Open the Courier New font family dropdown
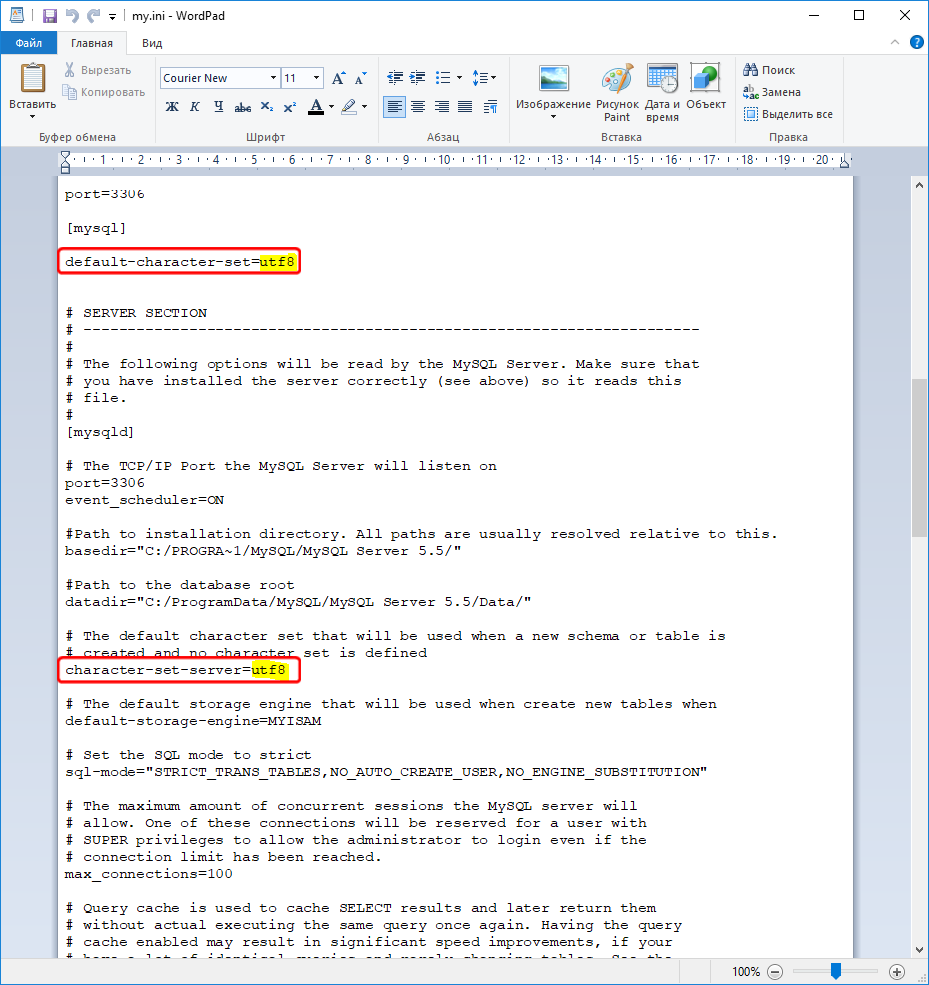 tap(273, 78)
